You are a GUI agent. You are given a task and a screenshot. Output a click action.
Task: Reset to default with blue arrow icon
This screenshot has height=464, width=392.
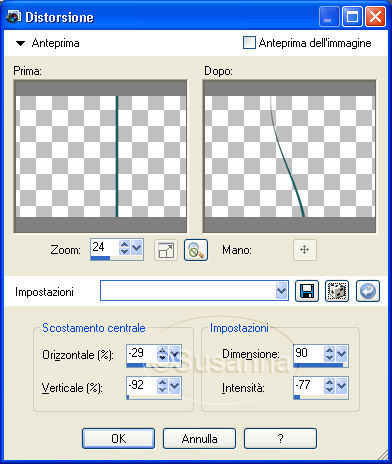coord(368,291)
